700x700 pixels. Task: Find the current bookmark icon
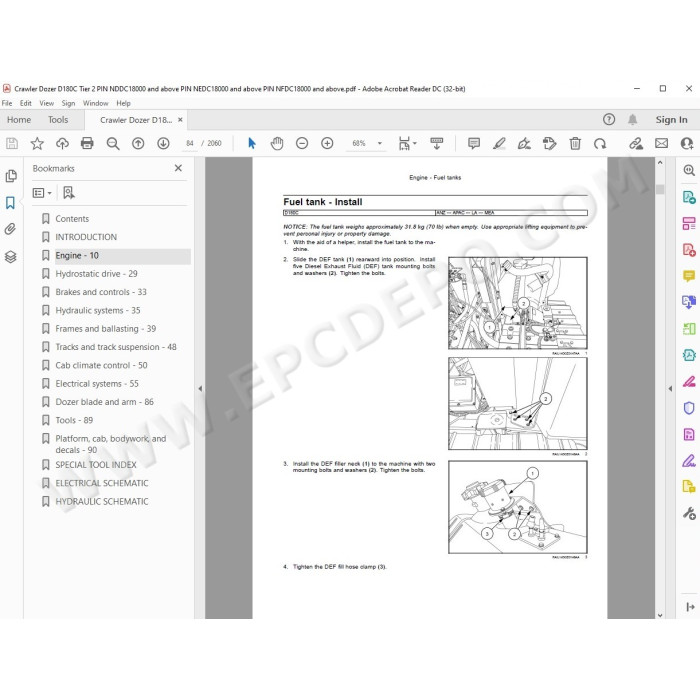coord(69,193)
